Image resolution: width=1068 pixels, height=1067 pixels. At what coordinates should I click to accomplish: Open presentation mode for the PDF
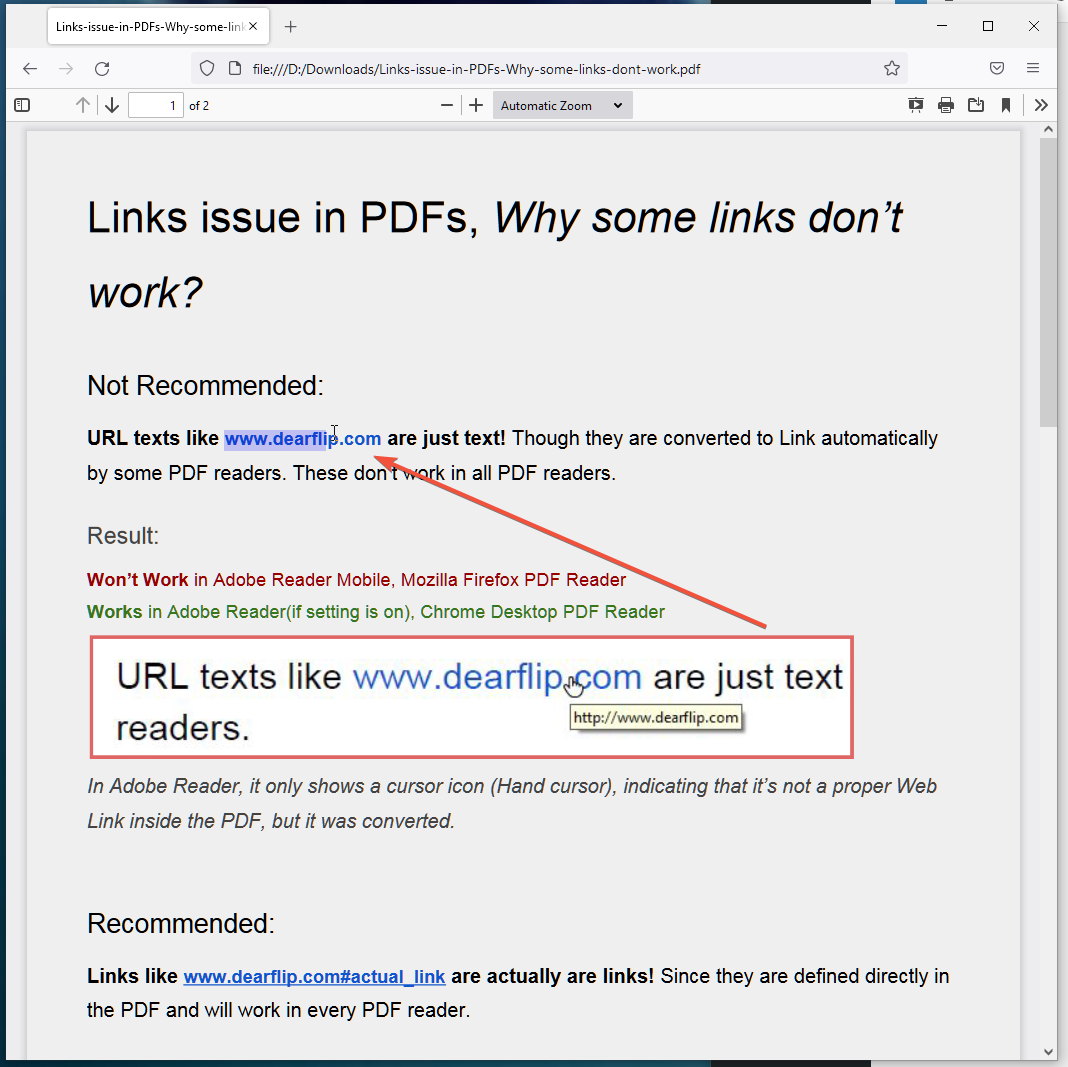click(x=916, y=104)
